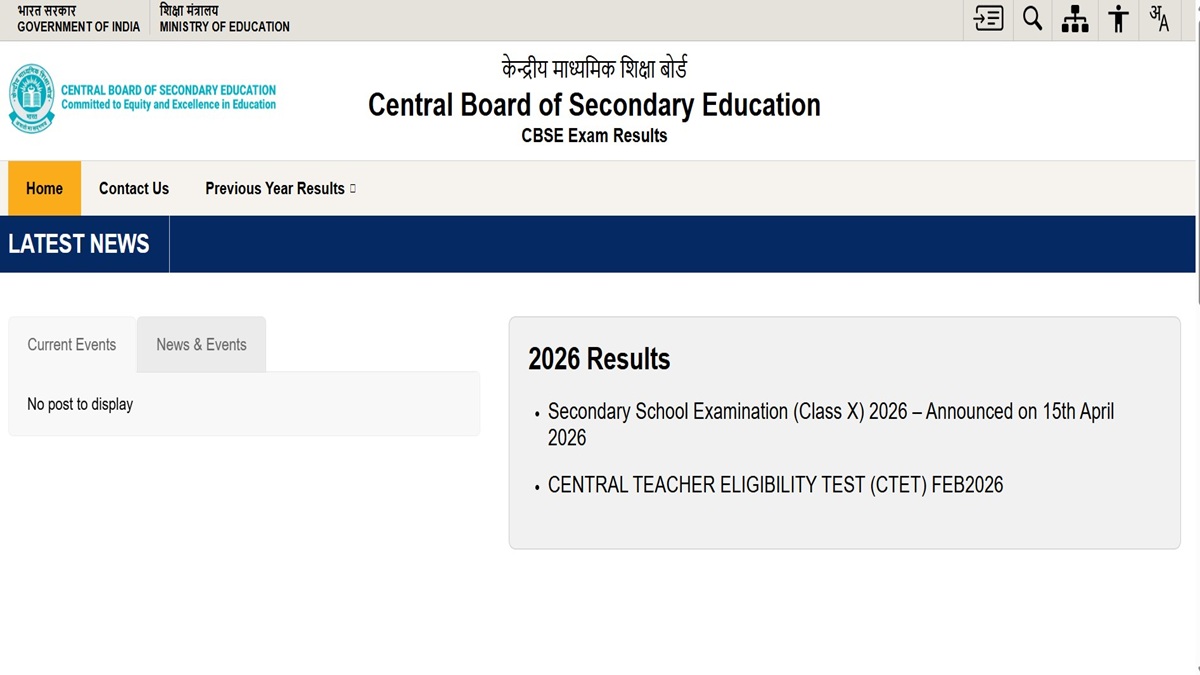This screenshot has height=675, width=1200.
Task: Click the CBSE emblem logo
Action: click(x=31, y=98)
